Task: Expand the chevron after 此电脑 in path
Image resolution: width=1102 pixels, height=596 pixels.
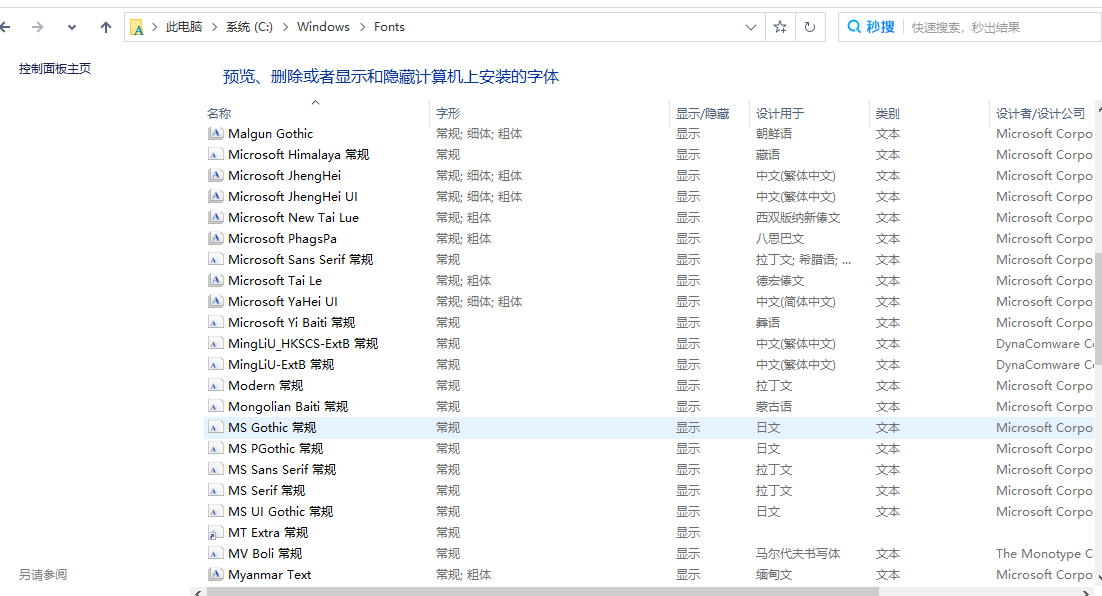Action: [212, 27]
